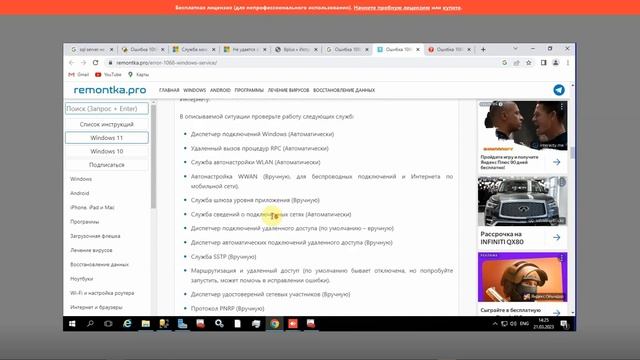Show hidden system tray icons
The height and width of the screenshot is (360, 640).
click(495, 324)
